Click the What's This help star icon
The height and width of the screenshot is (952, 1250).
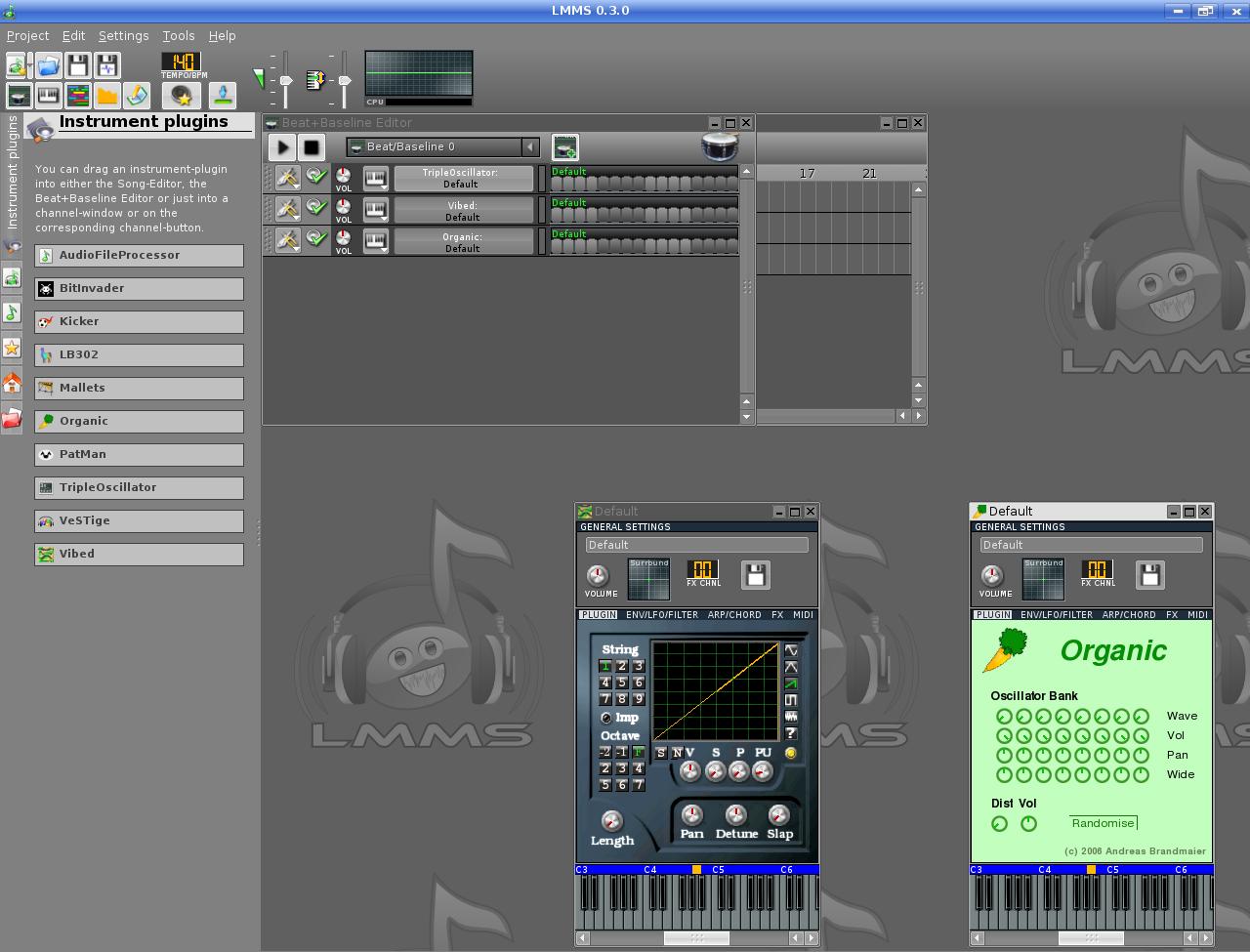182,95
